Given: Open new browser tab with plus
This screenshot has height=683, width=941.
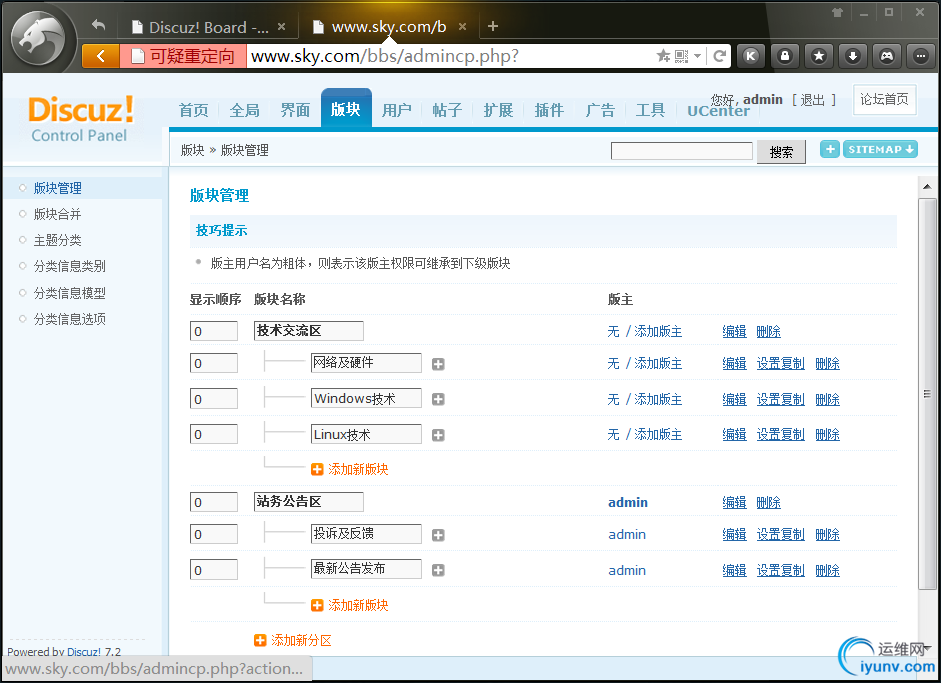Looking at the screenshot, I should click(493, 26).
